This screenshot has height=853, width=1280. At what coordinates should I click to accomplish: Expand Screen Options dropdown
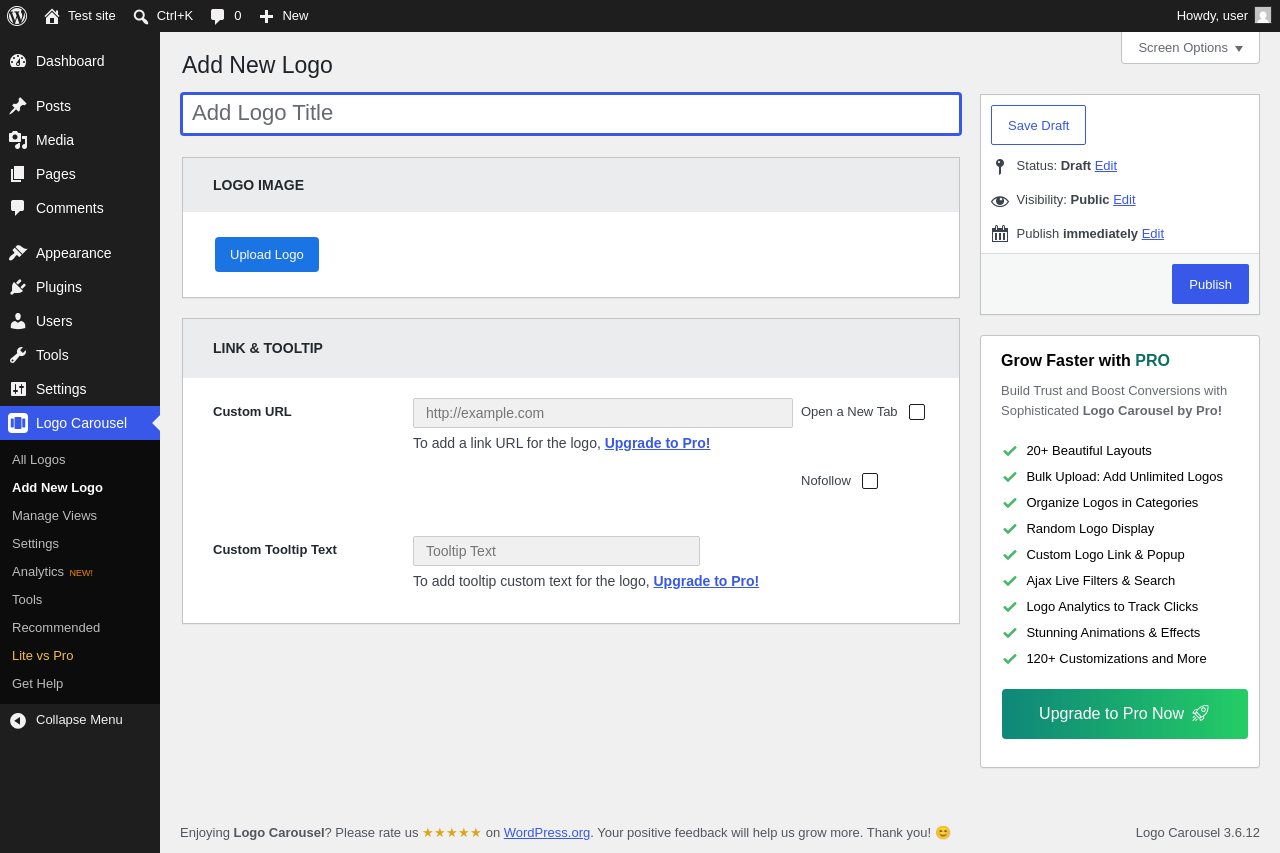1190,47
